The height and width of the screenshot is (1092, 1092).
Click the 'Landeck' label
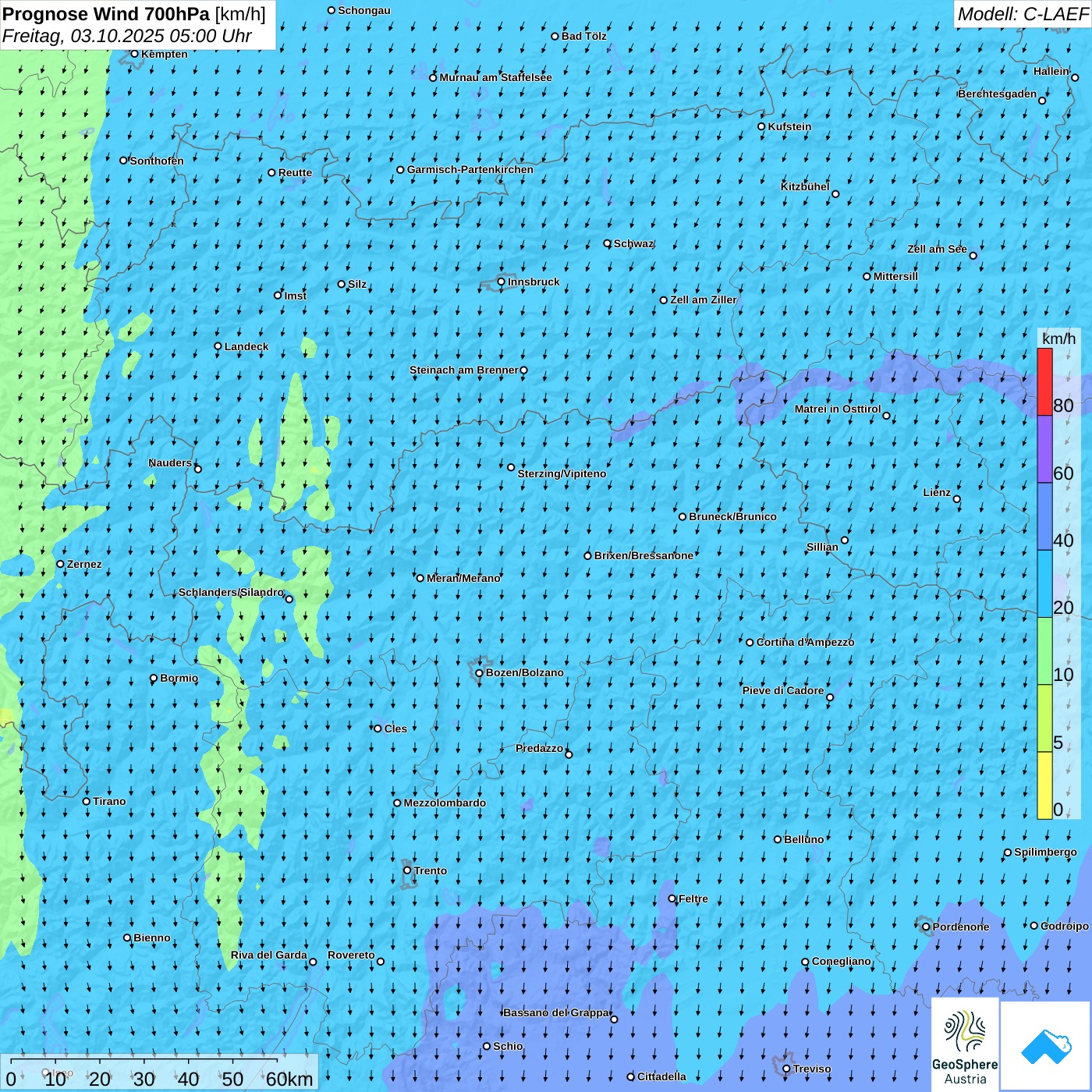[246, 346]
